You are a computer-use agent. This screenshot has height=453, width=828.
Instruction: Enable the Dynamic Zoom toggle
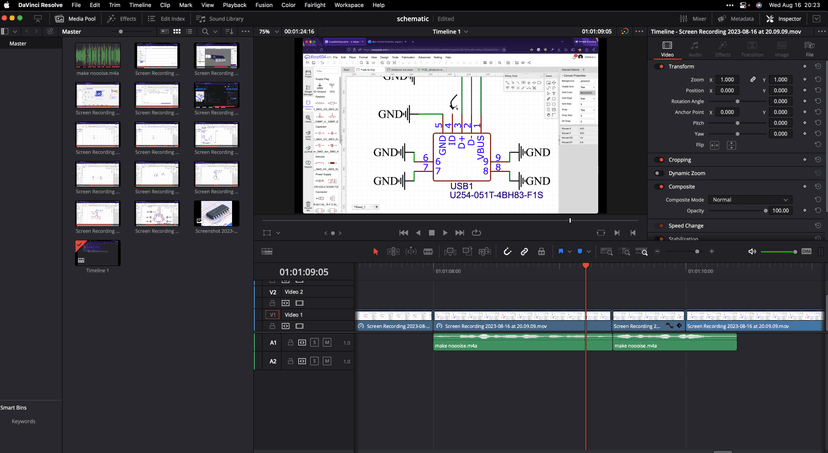pos(660,173)
